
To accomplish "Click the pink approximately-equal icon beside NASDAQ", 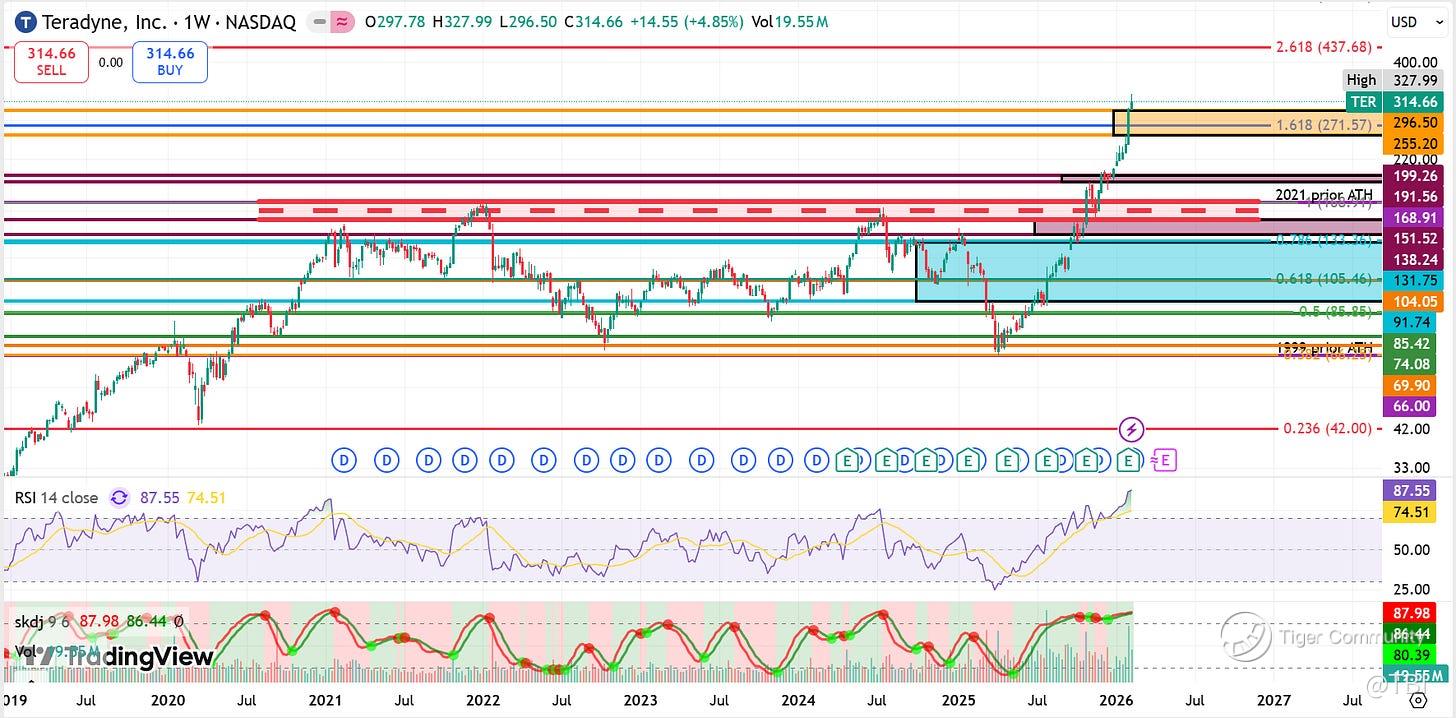I will click(x=343, y=21).
